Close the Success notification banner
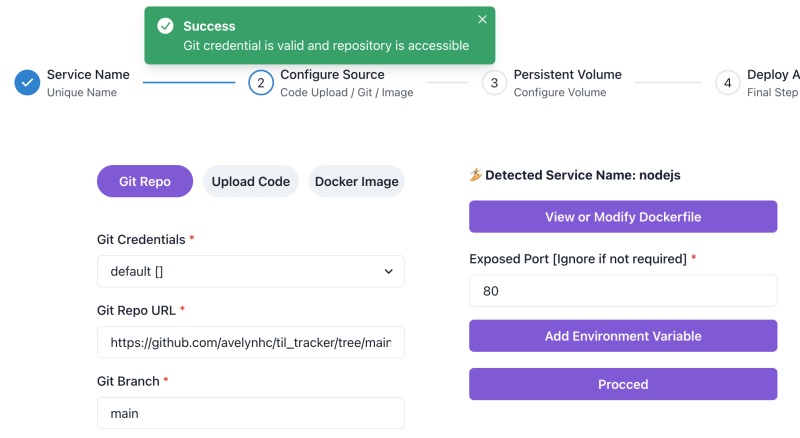Viewport: 800px width, 438px height. point(482,19)
